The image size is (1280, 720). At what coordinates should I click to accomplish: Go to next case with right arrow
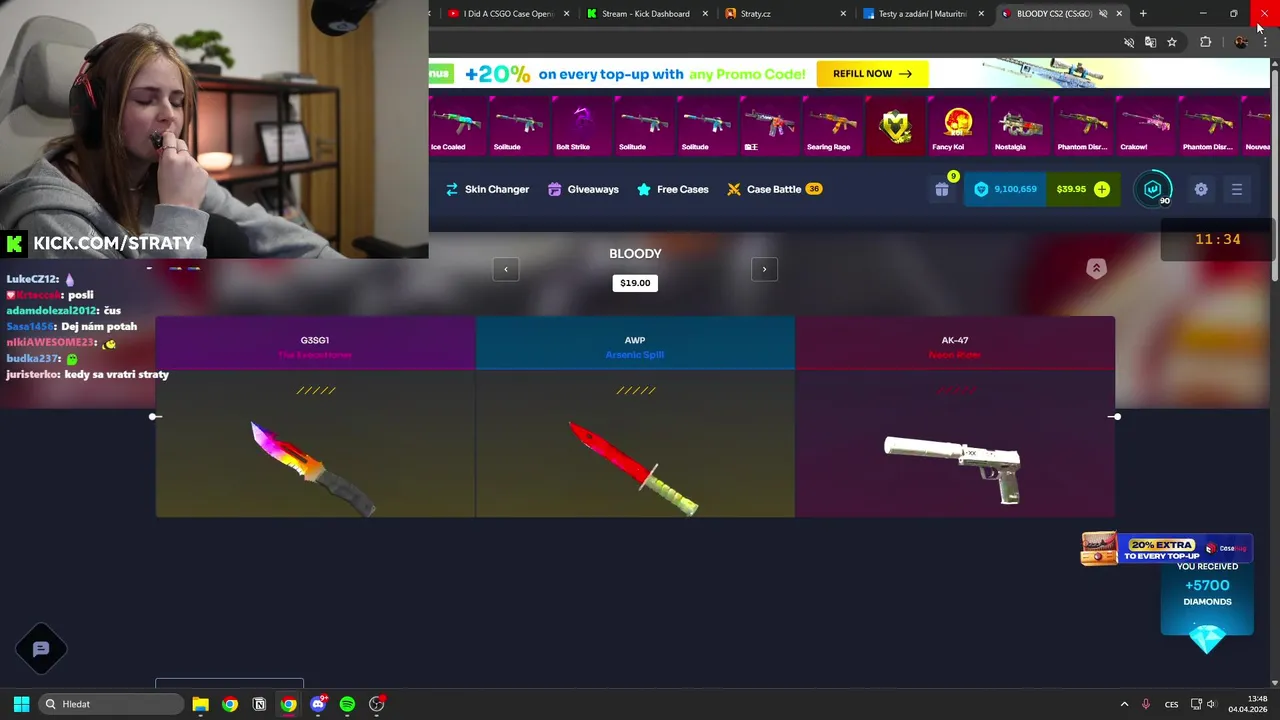pos(764,269)
